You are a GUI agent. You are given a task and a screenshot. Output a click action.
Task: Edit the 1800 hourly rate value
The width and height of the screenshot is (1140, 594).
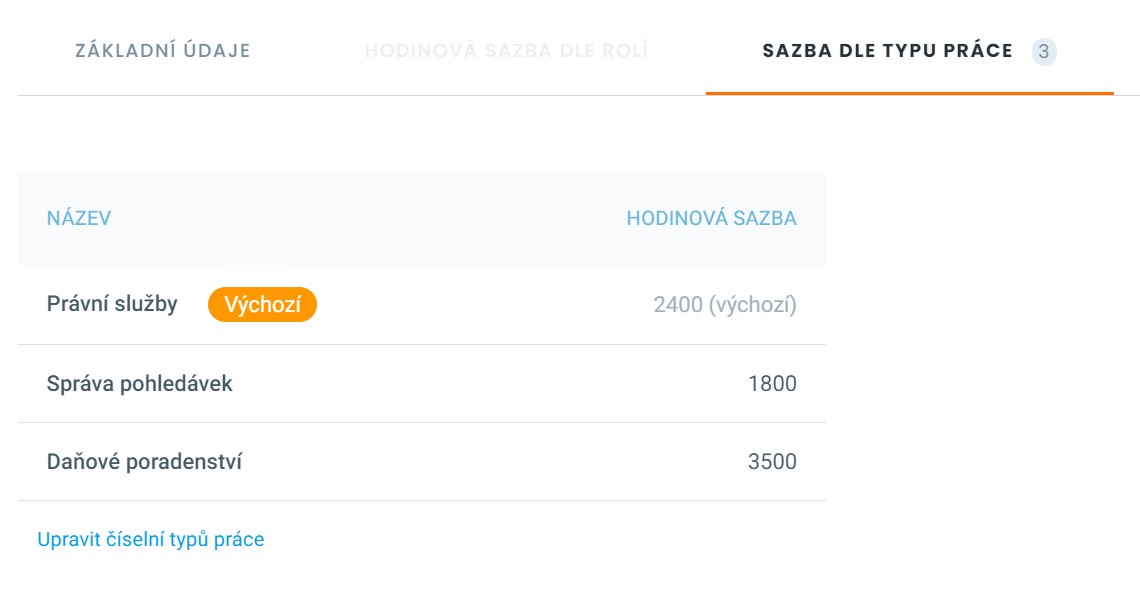coord(772,383)
